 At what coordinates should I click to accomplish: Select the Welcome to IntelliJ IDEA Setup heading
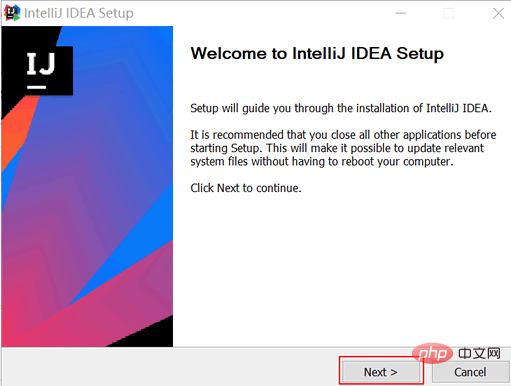[x=317, y=54]
